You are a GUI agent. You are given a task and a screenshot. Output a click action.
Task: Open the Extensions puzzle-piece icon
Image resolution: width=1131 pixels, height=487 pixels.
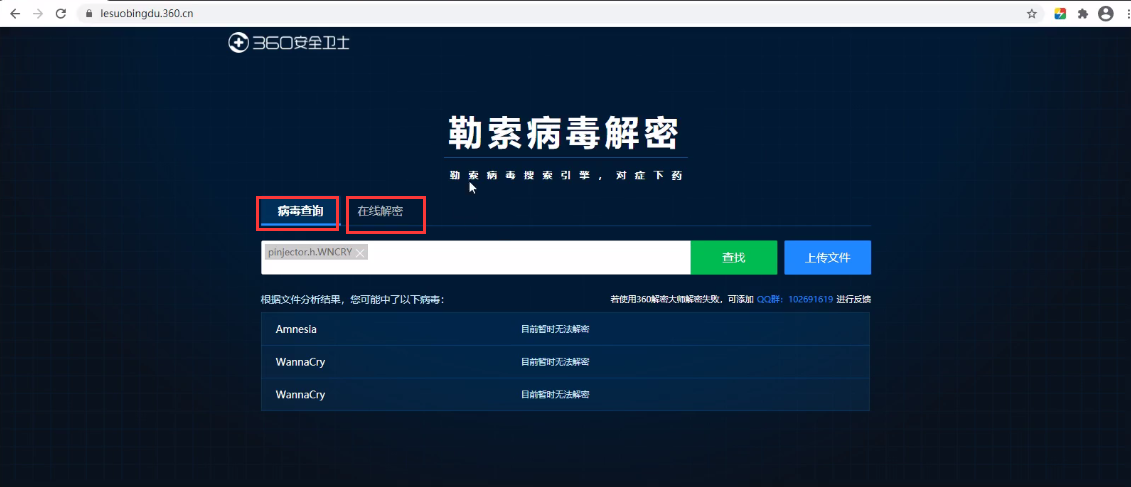tap(1082, 14)
